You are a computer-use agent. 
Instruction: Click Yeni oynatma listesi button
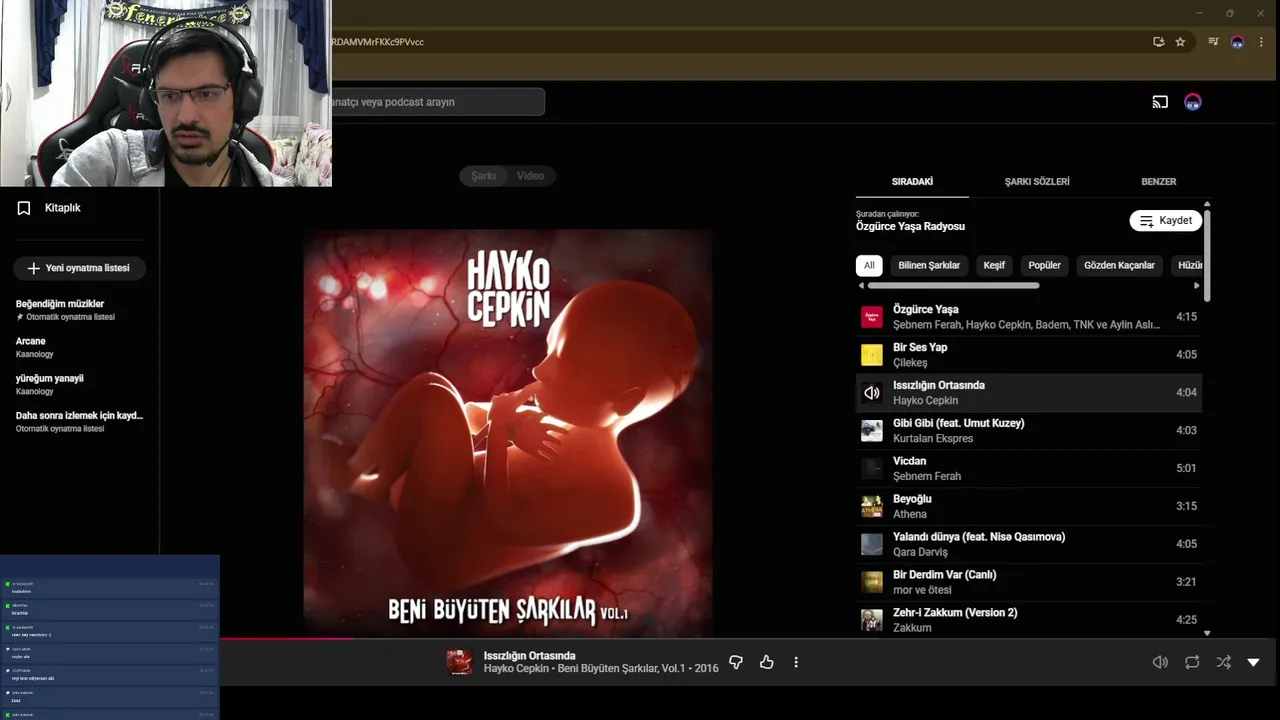pyautogui.click(x=79, y=268)
